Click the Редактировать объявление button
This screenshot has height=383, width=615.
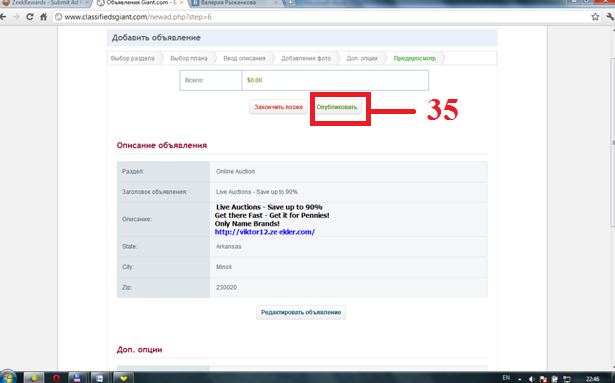(x=301, y=312)
